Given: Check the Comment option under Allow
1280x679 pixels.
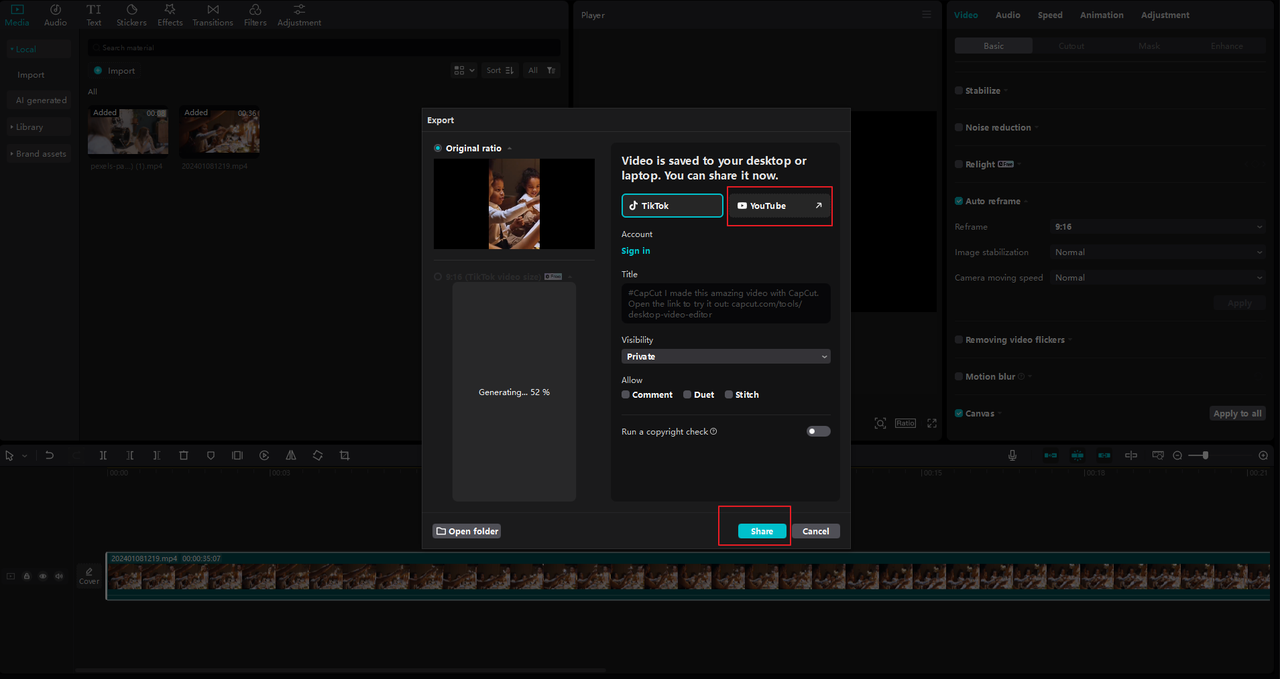Looking at the screenshot, I should click(x=626, y=395).
